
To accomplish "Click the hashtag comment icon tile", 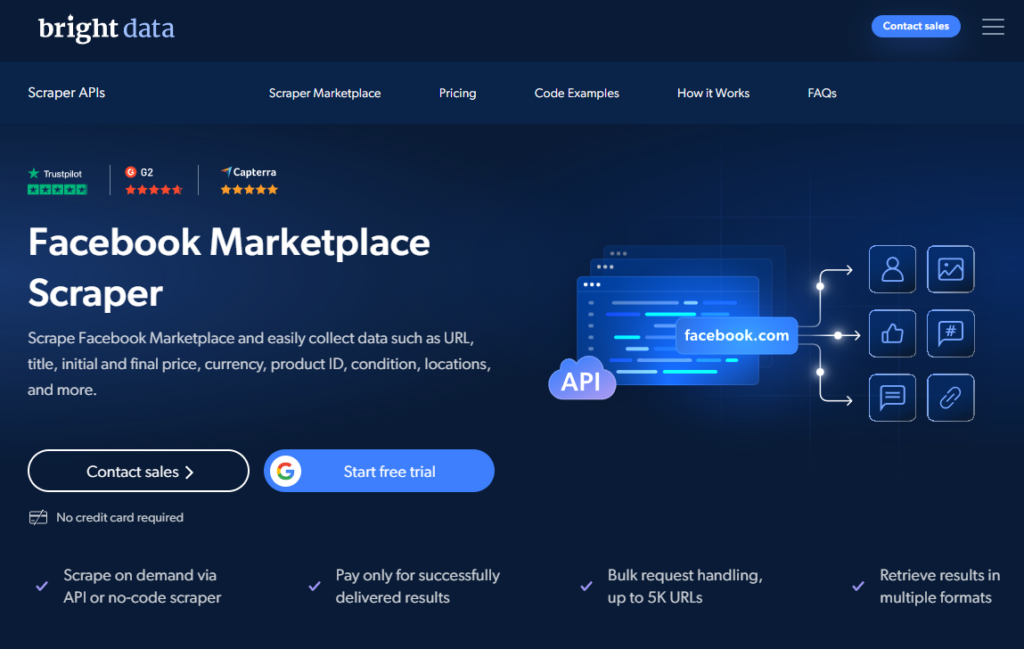I will pyautogui.click(x=950, y=334).
